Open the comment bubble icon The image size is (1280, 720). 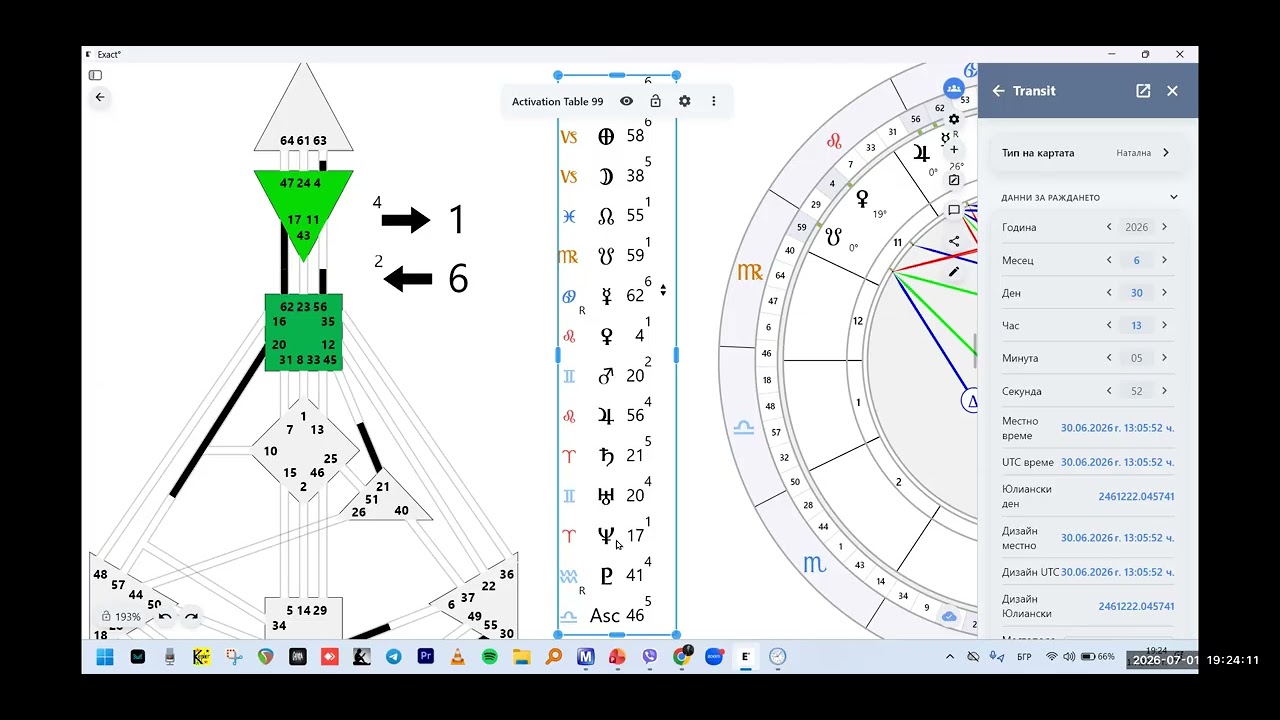pyautogui.click(x=954, y=210)
